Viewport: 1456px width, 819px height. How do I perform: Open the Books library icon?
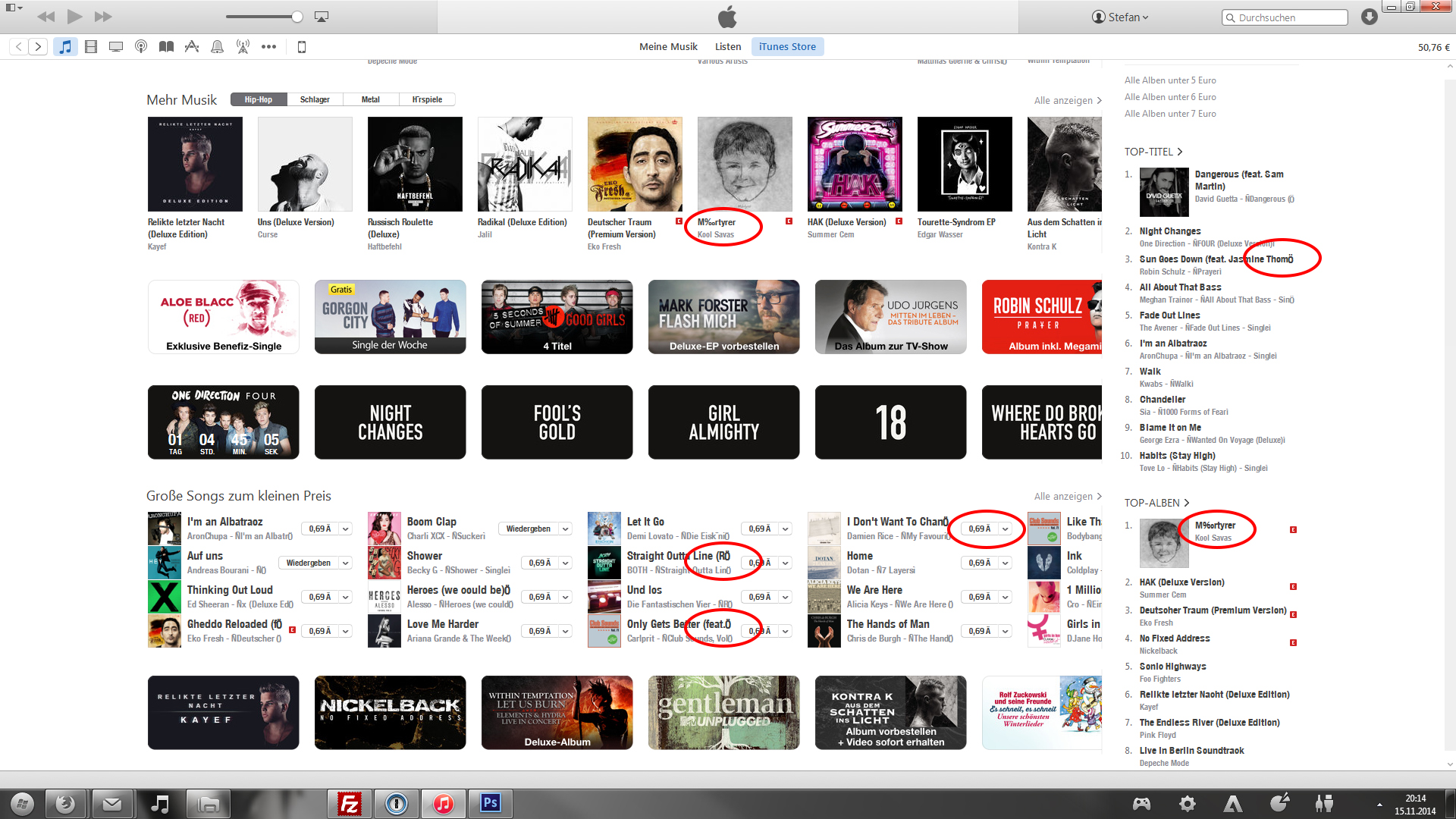(x=166, y=47)
